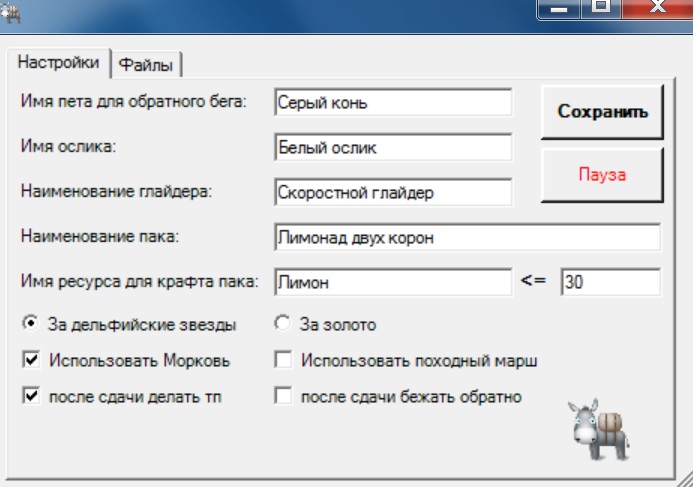Select the "За дельфийские звезды" radio option

31,324
